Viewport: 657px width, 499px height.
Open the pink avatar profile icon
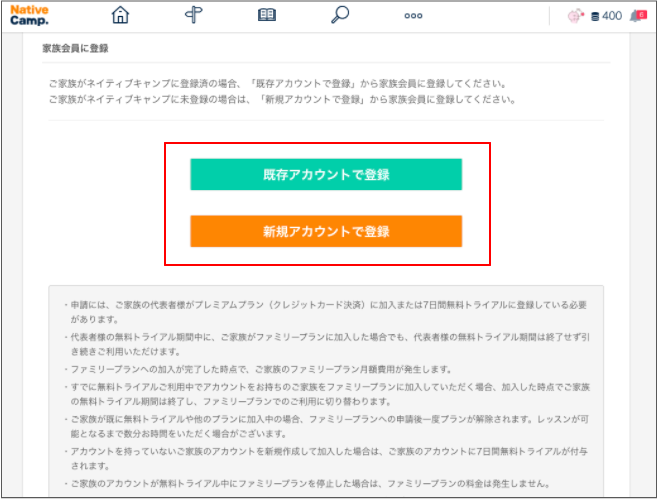tap(575, 16)
